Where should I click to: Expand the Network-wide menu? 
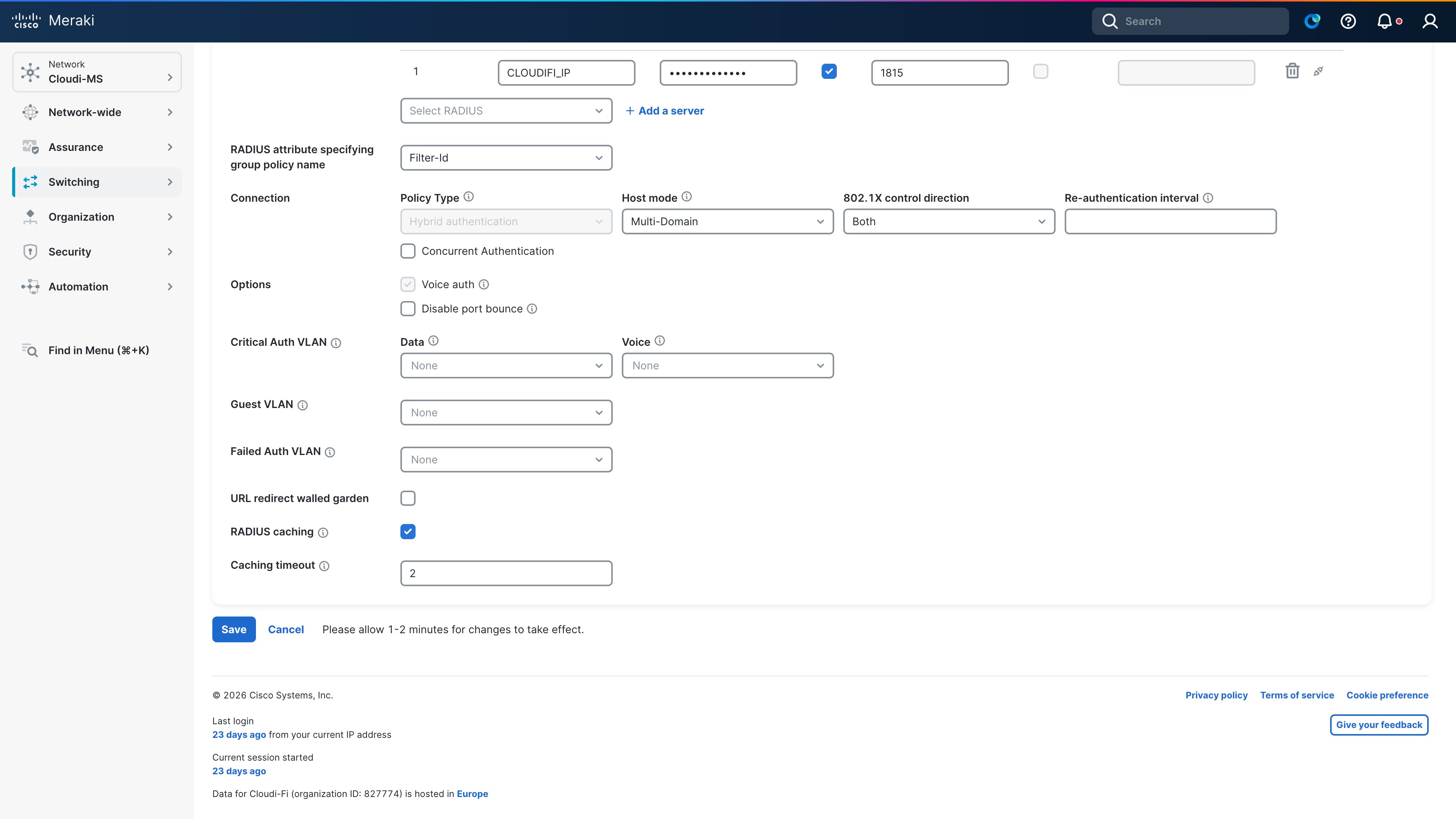[x=97, y=112]
